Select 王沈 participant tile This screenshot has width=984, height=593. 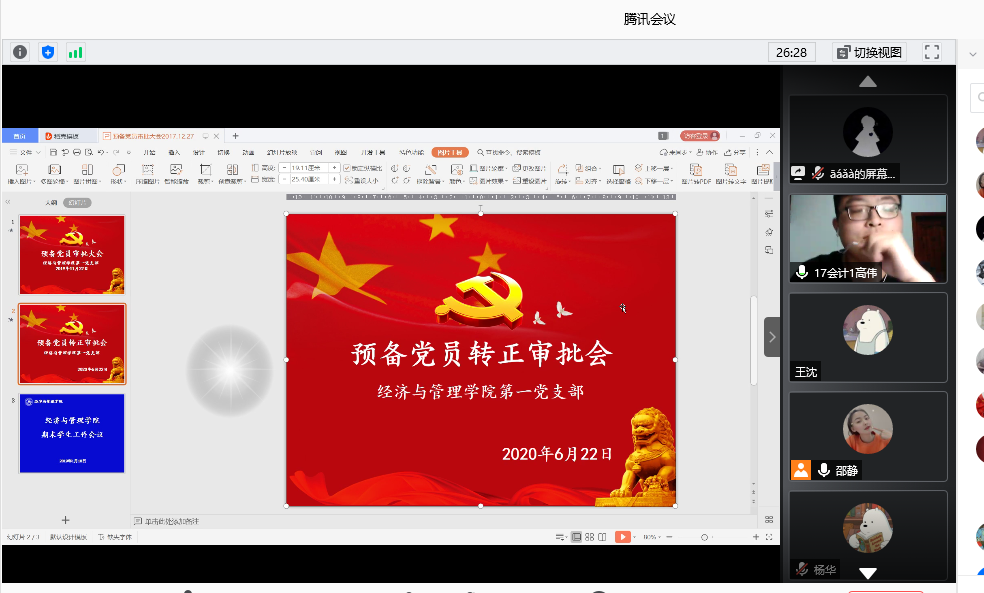(x=867, y=337)
